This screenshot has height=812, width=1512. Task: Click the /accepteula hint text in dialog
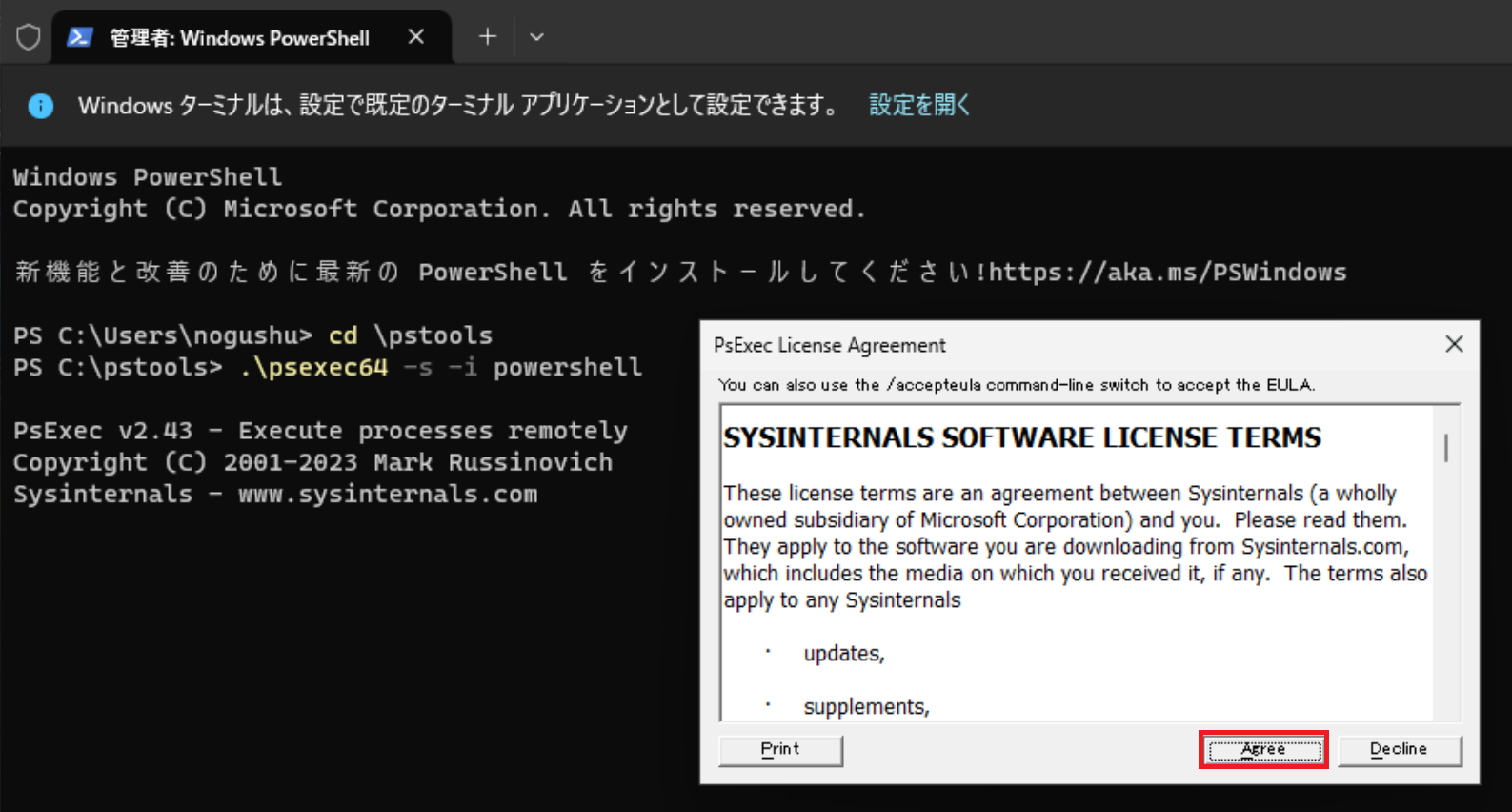pyautogui.click(x=1017, y=385)
